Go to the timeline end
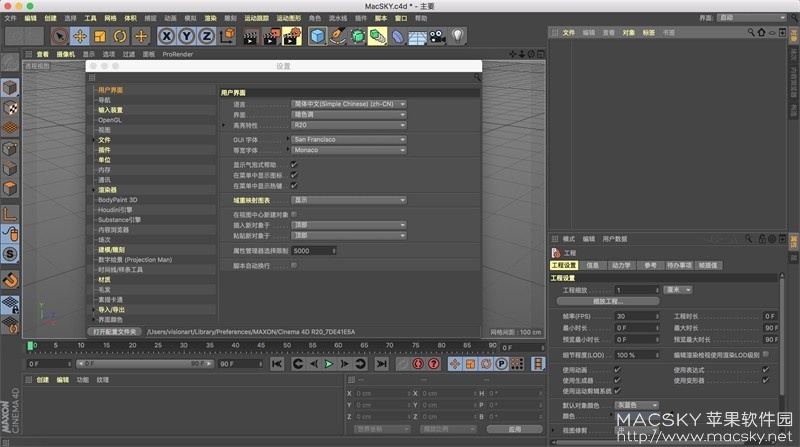Viewport: 800px width, 447px height. coord(381,364)
